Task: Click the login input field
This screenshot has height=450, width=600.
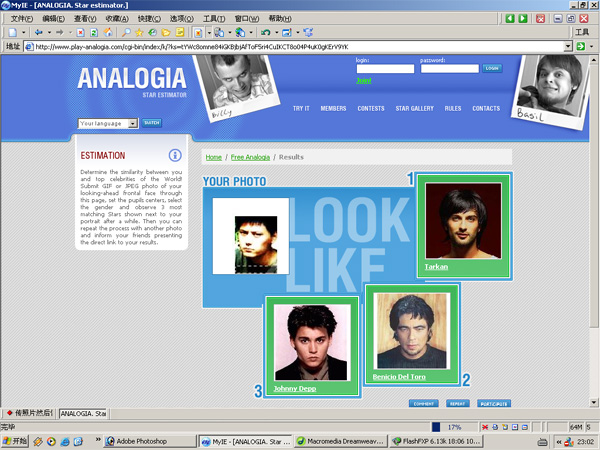Action: click(x=385, y=68)
